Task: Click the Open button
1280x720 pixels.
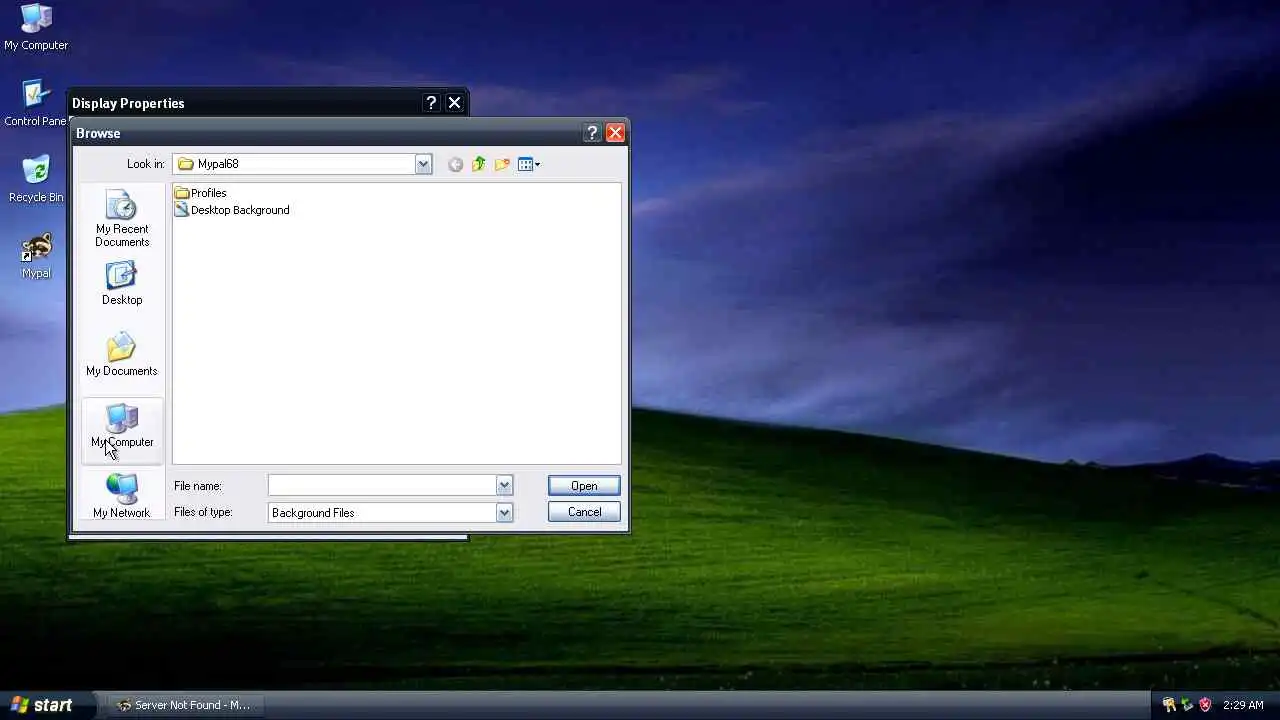Action: point(584,486)
